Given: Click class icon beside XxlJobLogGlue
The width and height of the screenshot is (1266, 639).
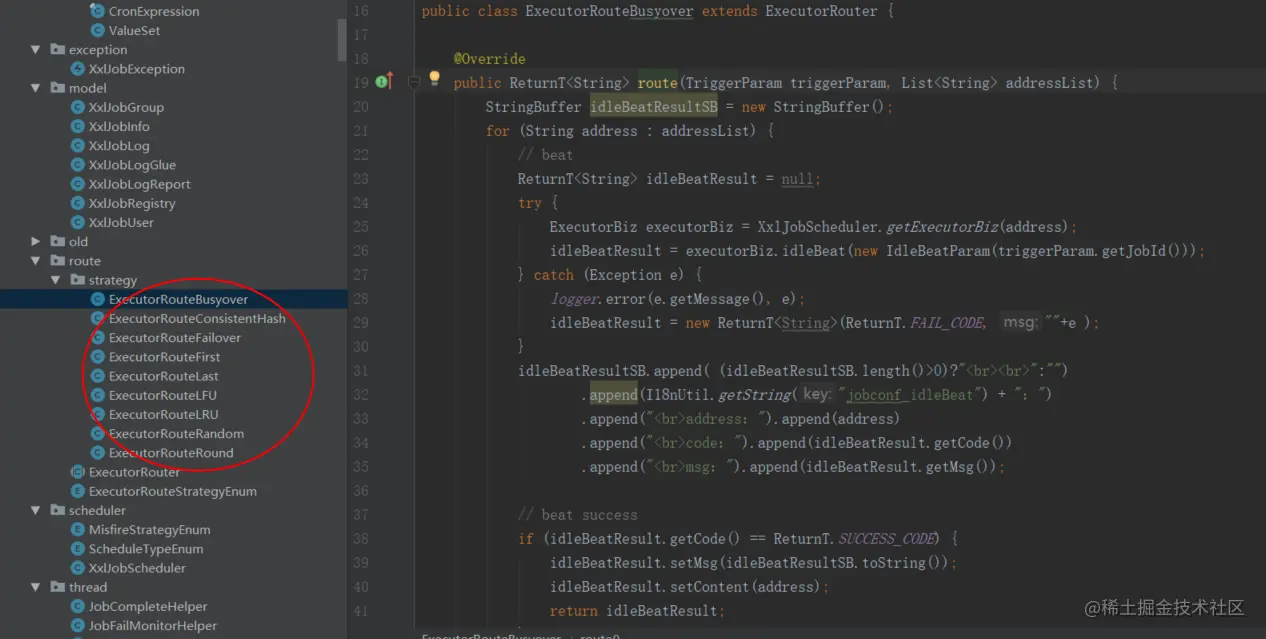Looking at the screenshot, I should [78, 165].
